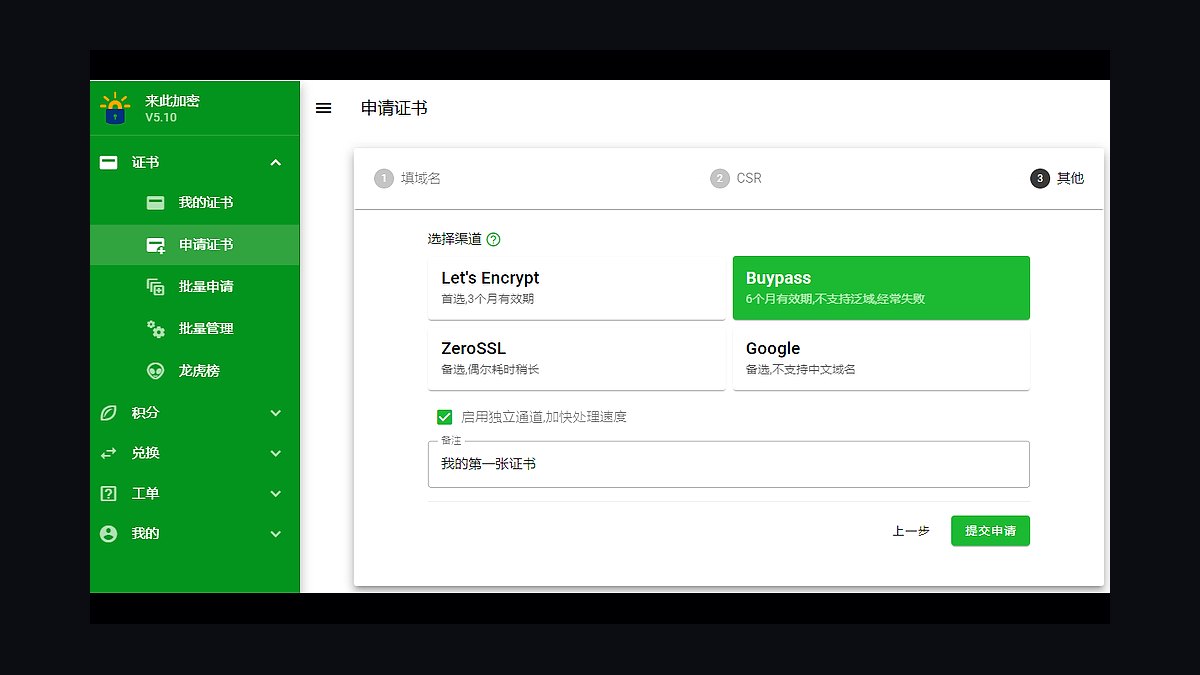The height and width of the screenshot is (675, 1200).
Task: Select the Let's Encrypt channel
Action: (576, 288)
